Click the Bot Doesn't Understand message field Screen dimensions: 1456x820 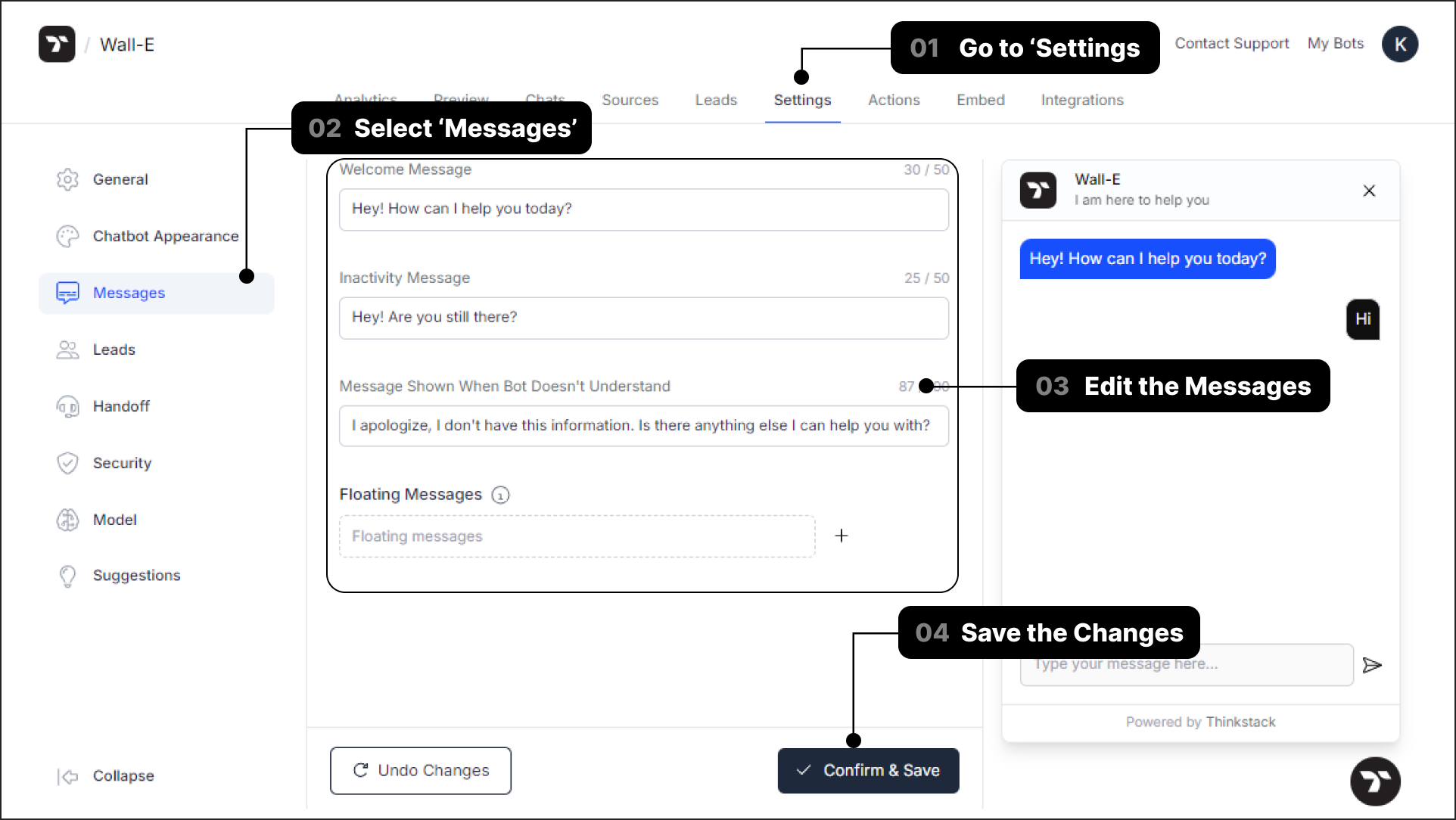tap(644, 426)
